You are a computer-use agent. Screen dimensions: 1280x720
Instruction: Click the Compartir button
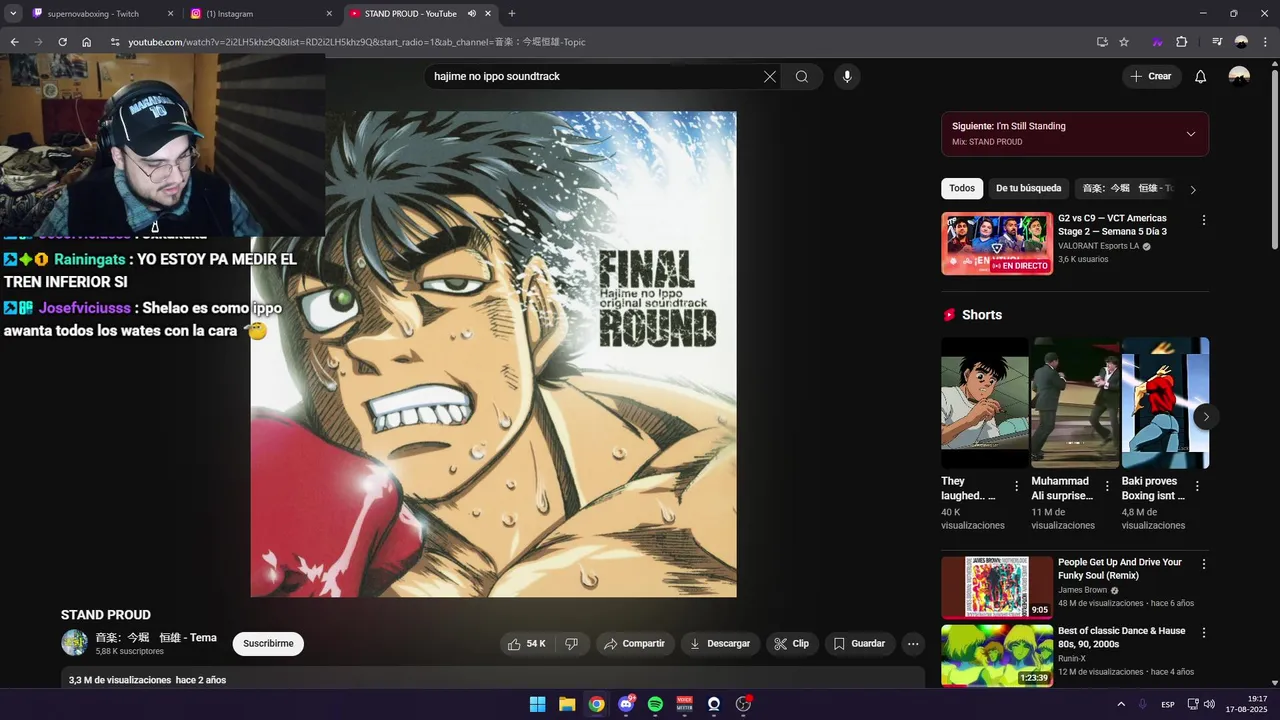tap(635, 644)
